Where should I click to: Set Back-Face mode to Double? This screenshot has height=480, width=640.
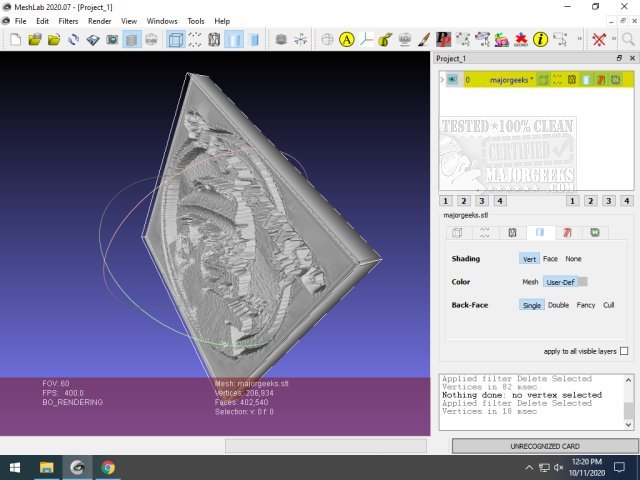(558, 305)
